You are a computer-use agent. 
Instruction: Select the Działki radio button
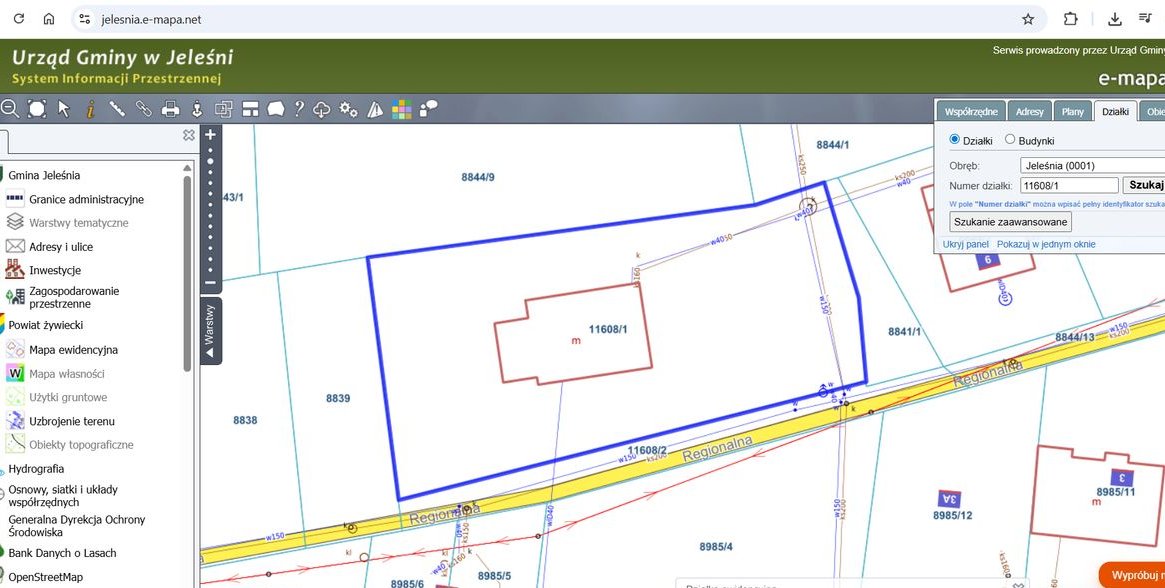point(954,141)
